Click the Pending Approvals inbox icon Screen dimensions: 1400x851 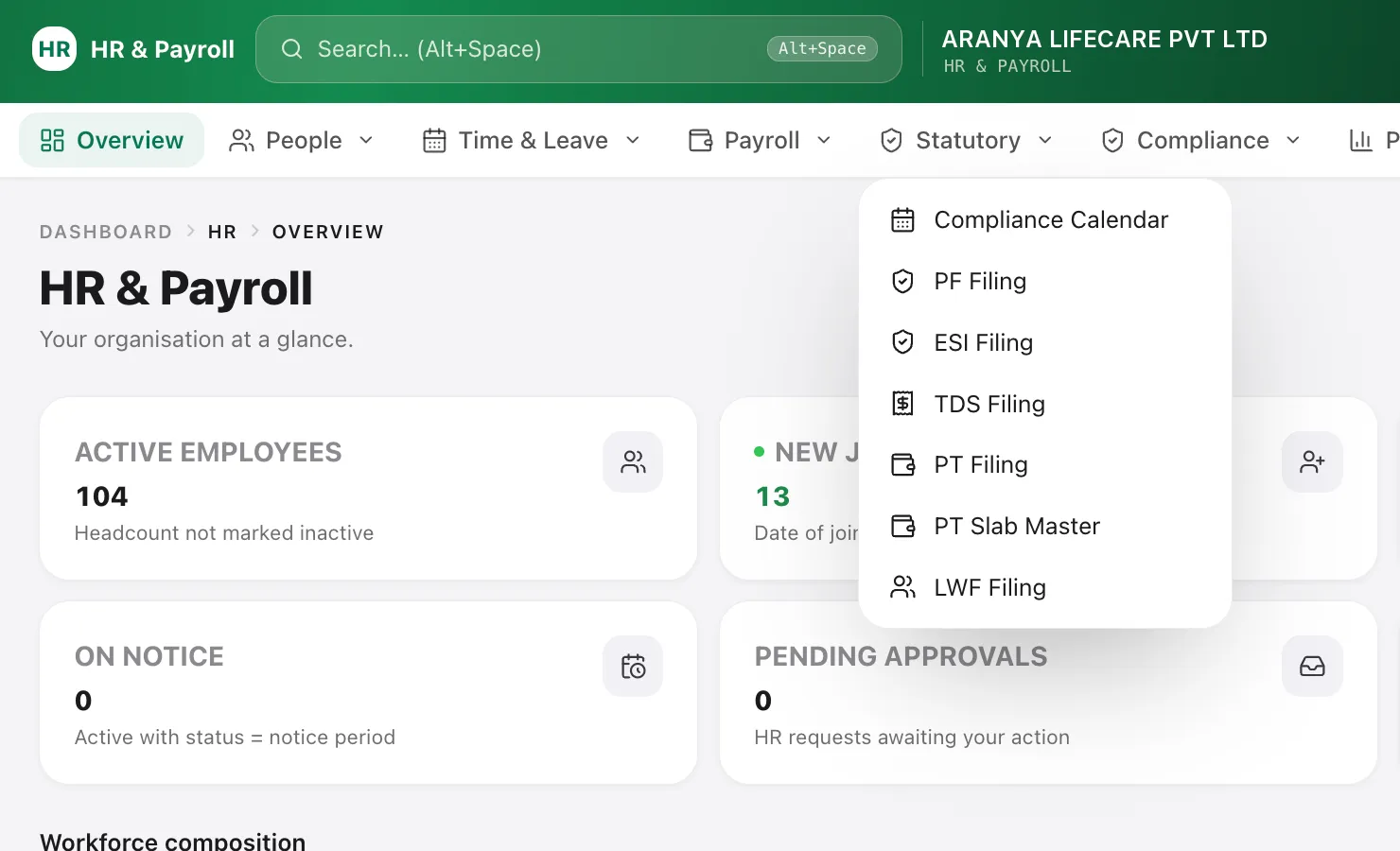coord(1312,666)
